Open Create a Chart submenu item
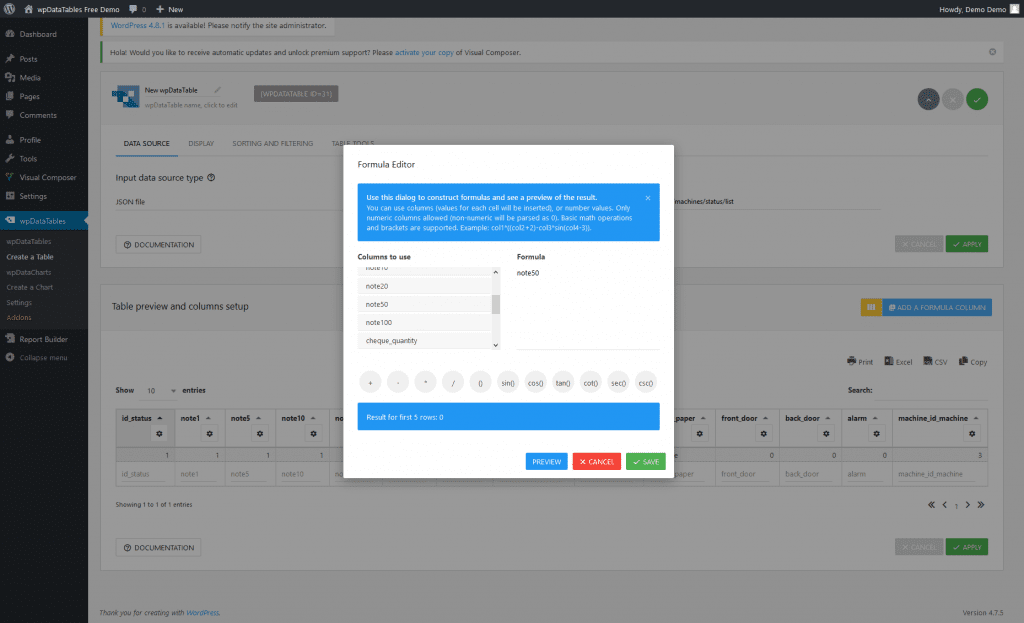The image size is (1024, 623). click(29, 287)
